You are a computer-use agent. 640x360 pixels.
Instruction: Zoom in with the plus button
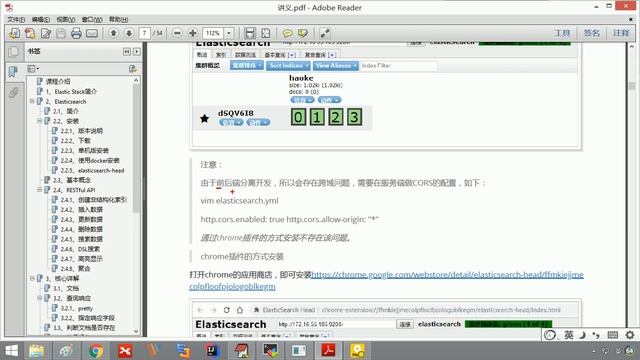click(193, 33)
